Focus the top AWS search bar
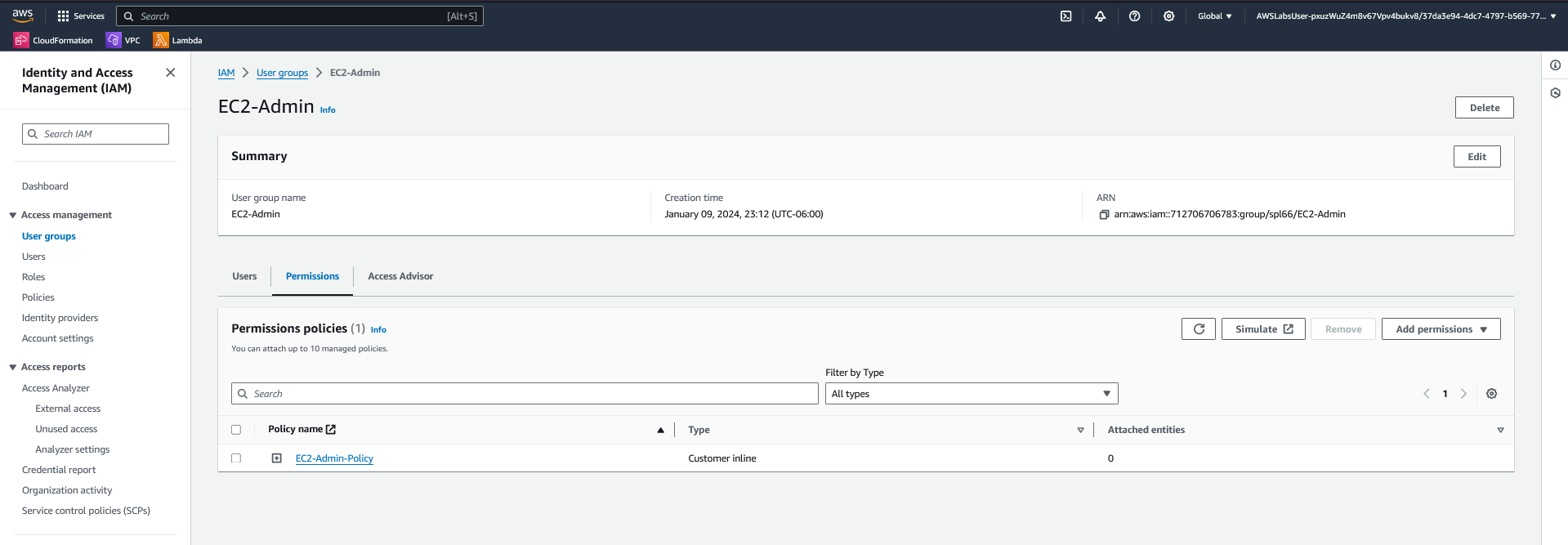 (300, 16)
